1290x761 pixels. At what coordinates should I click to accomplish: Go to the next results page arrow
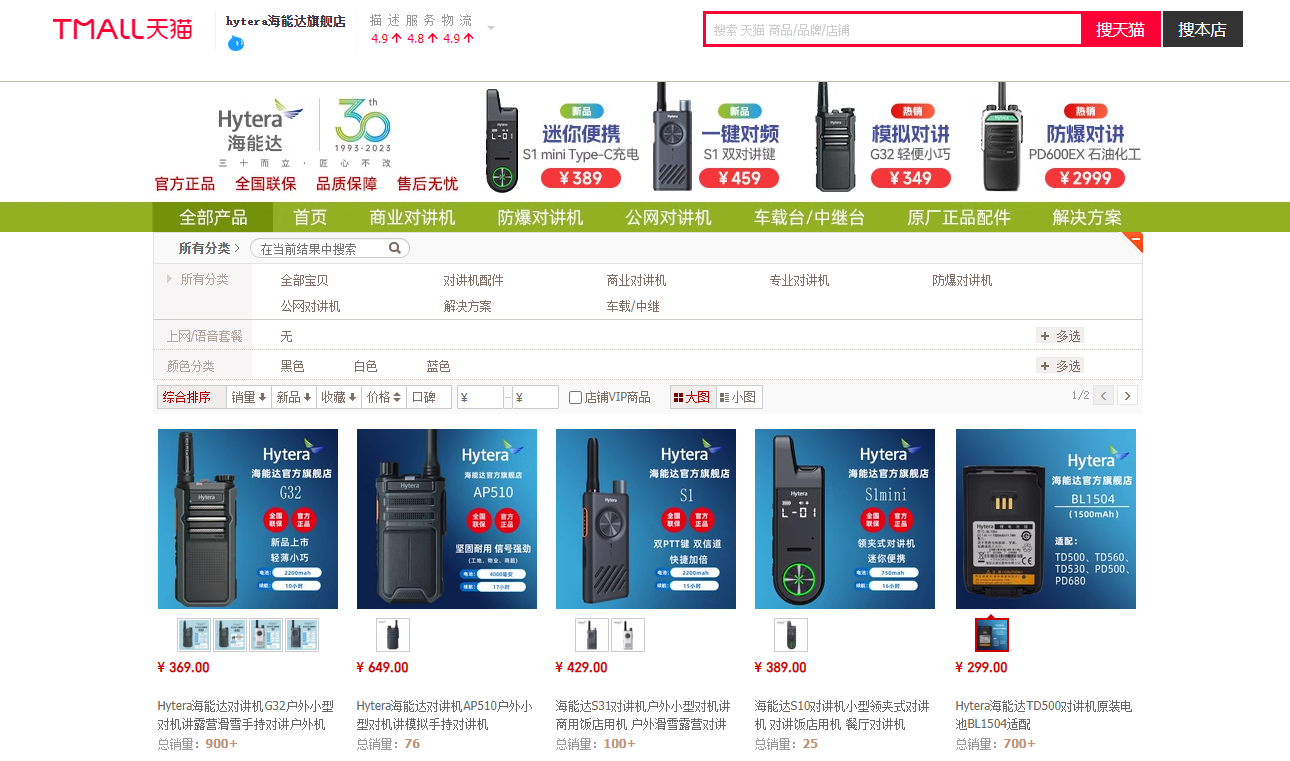[1128, 396]
